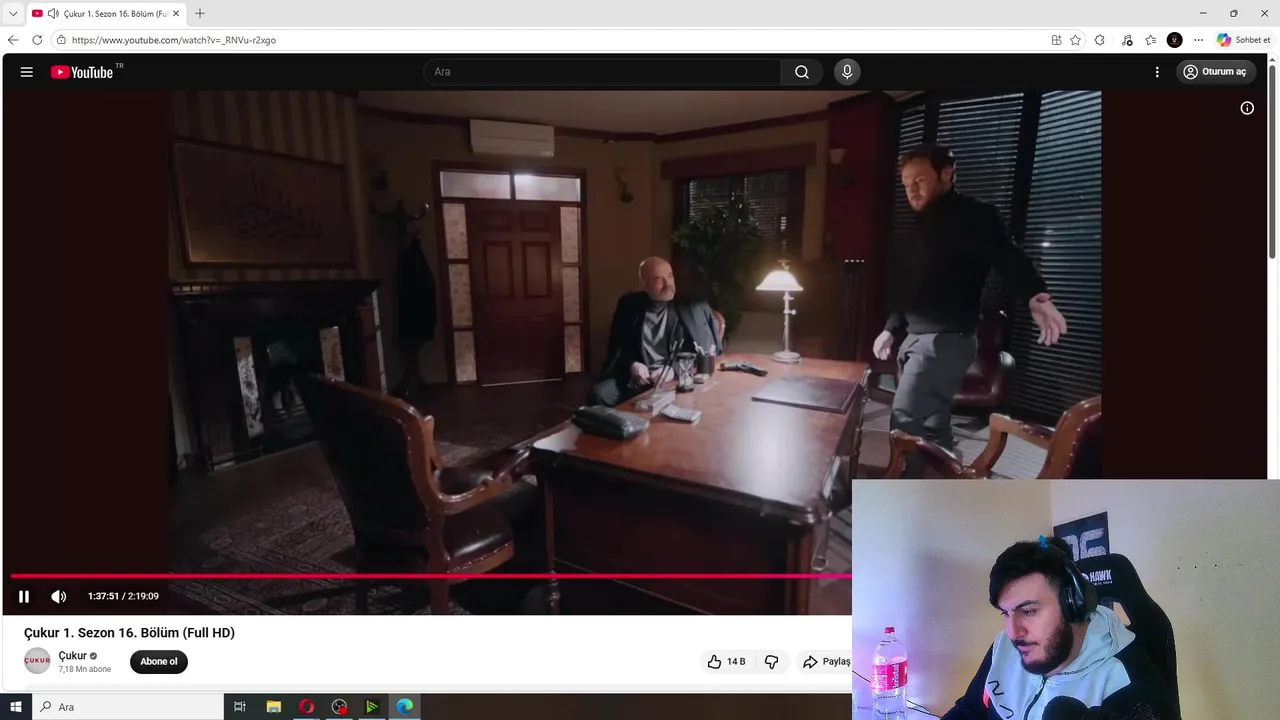Open the Windows Start menu
Viewport: 1280px width, 720px height.
click(x=16, y=707)
